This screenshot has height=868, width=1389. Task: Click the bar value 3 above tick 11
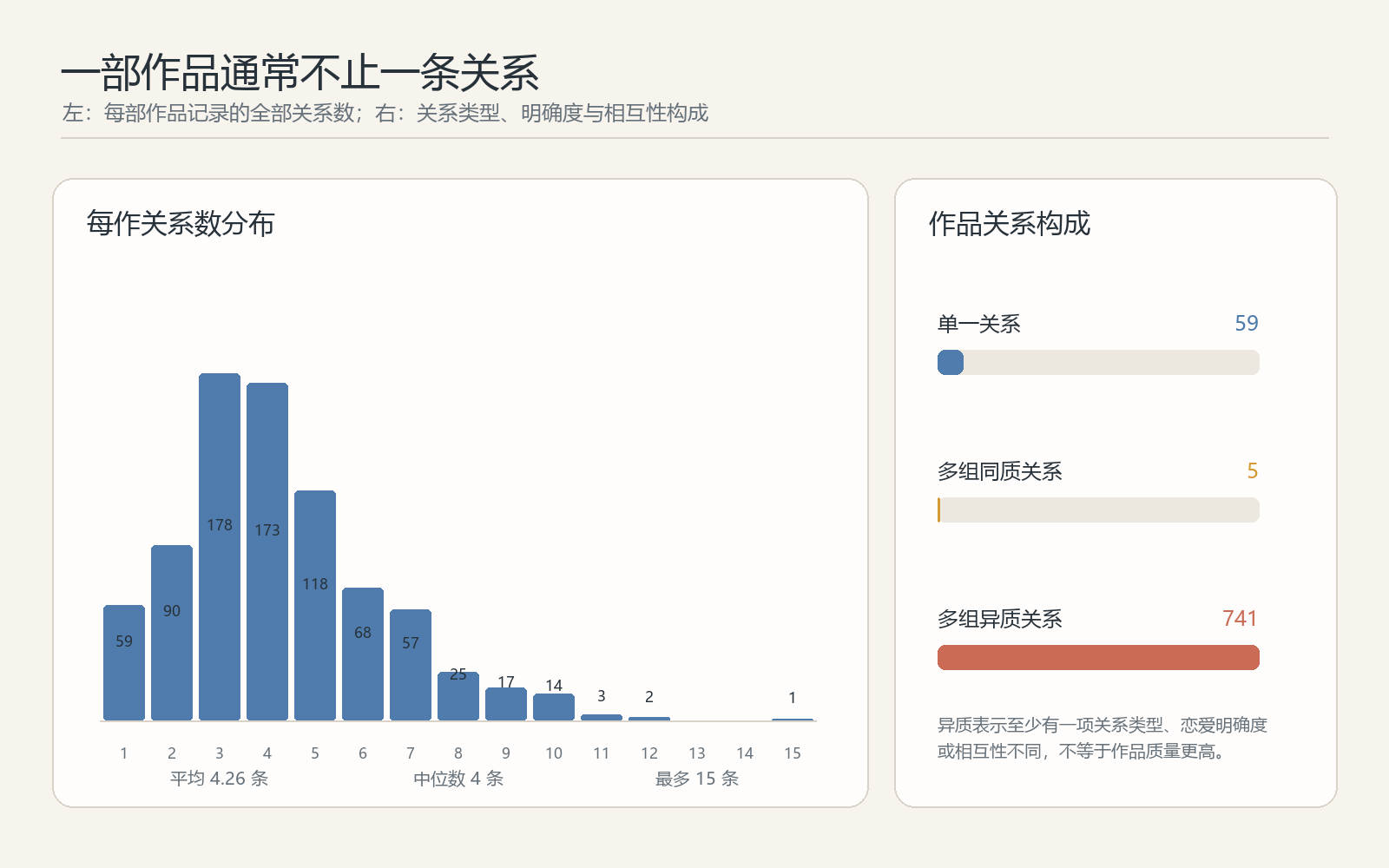tap(602, 696)
